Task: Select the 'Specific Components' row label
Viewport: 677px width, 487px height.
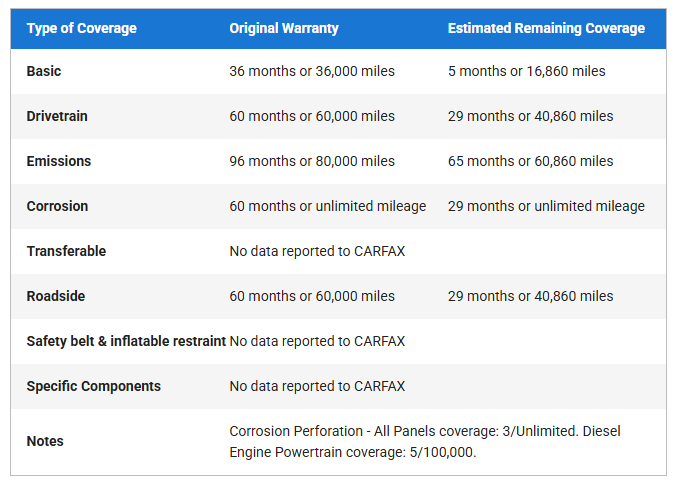Action: click(93, 386)
